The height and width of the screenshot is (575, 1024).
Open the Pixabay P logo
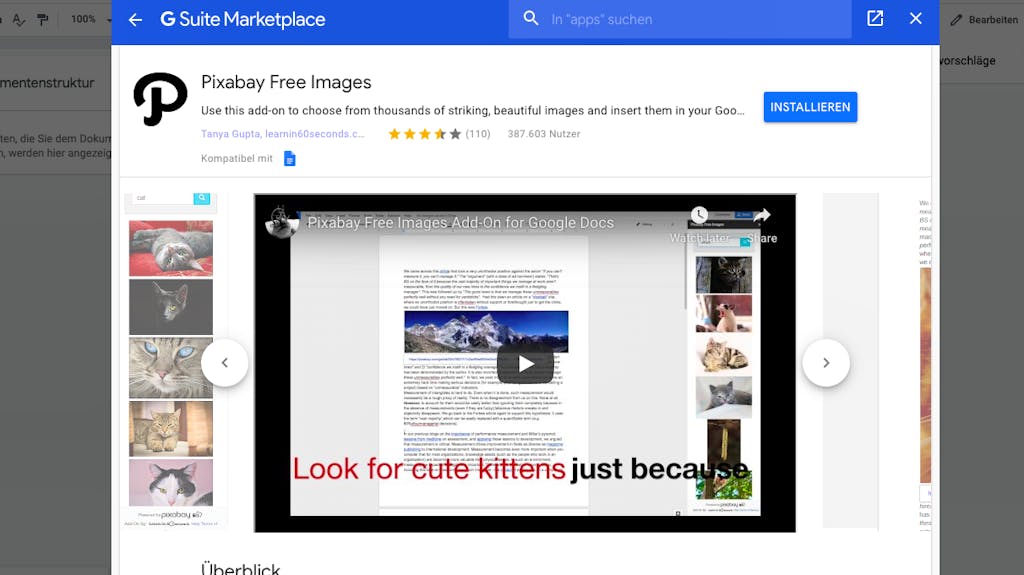click(160, 99)
